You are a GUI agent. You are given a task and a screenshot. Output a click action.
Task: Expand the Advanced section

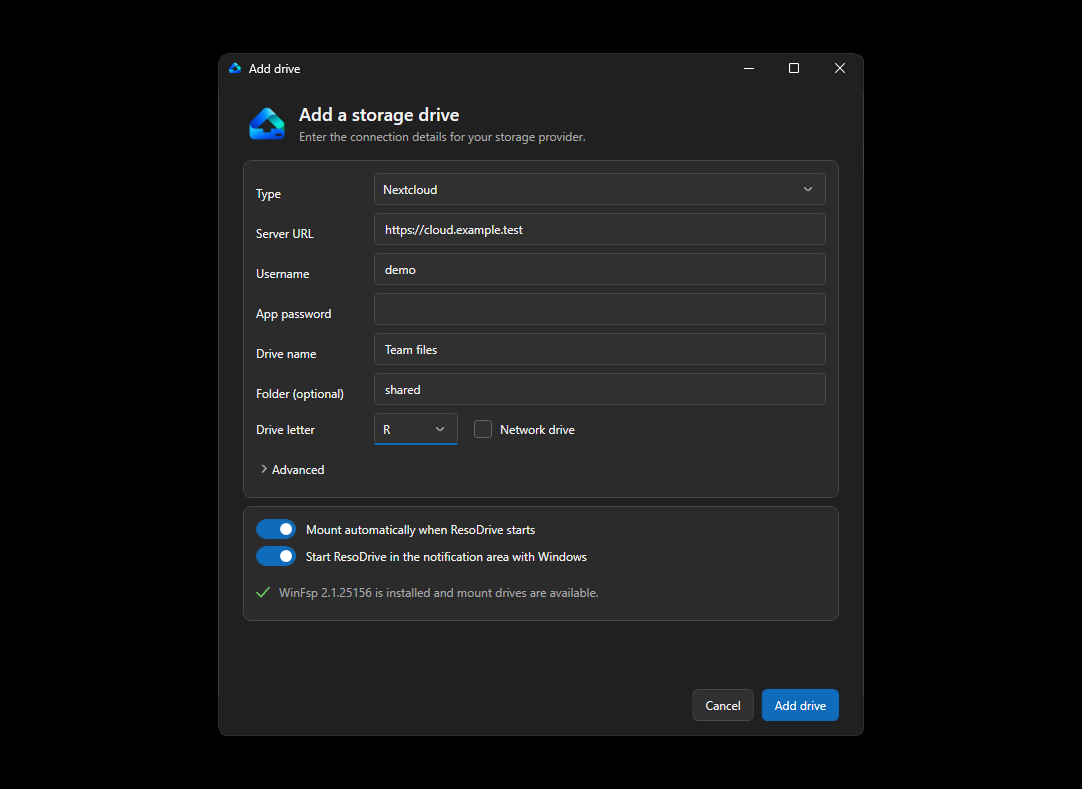(292, 469)
